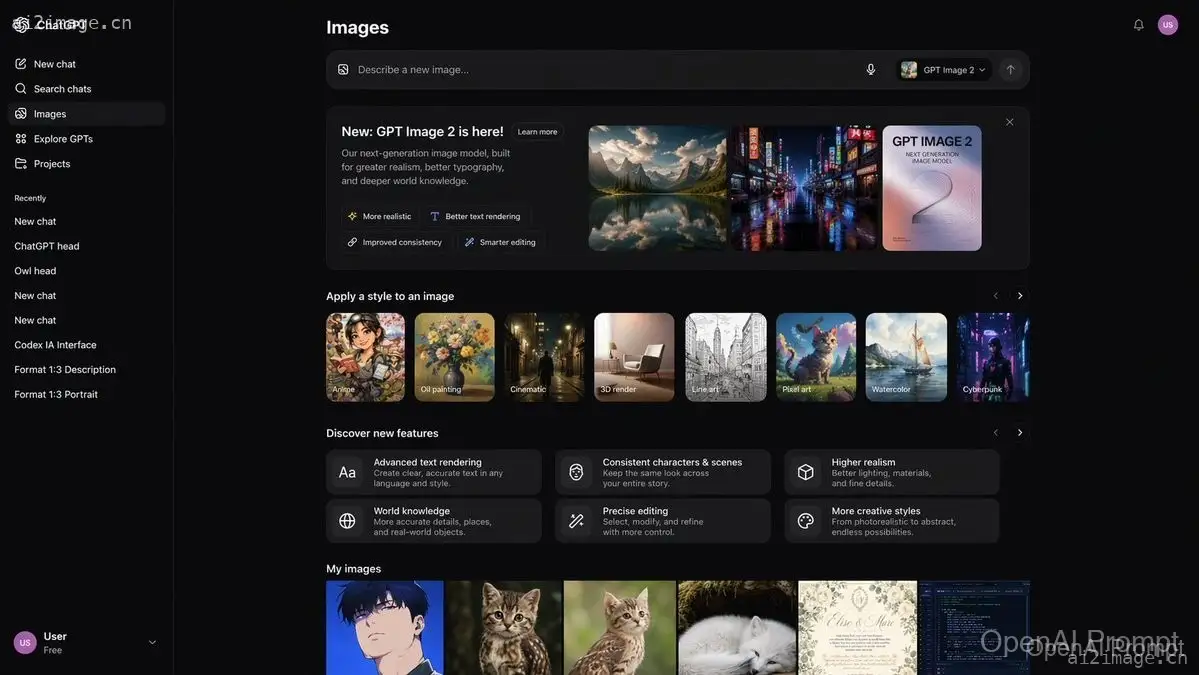1199x675 pixels.
Task: Open the anime boy image in My images
Action: pyautogui.click(x=385, y=628)
